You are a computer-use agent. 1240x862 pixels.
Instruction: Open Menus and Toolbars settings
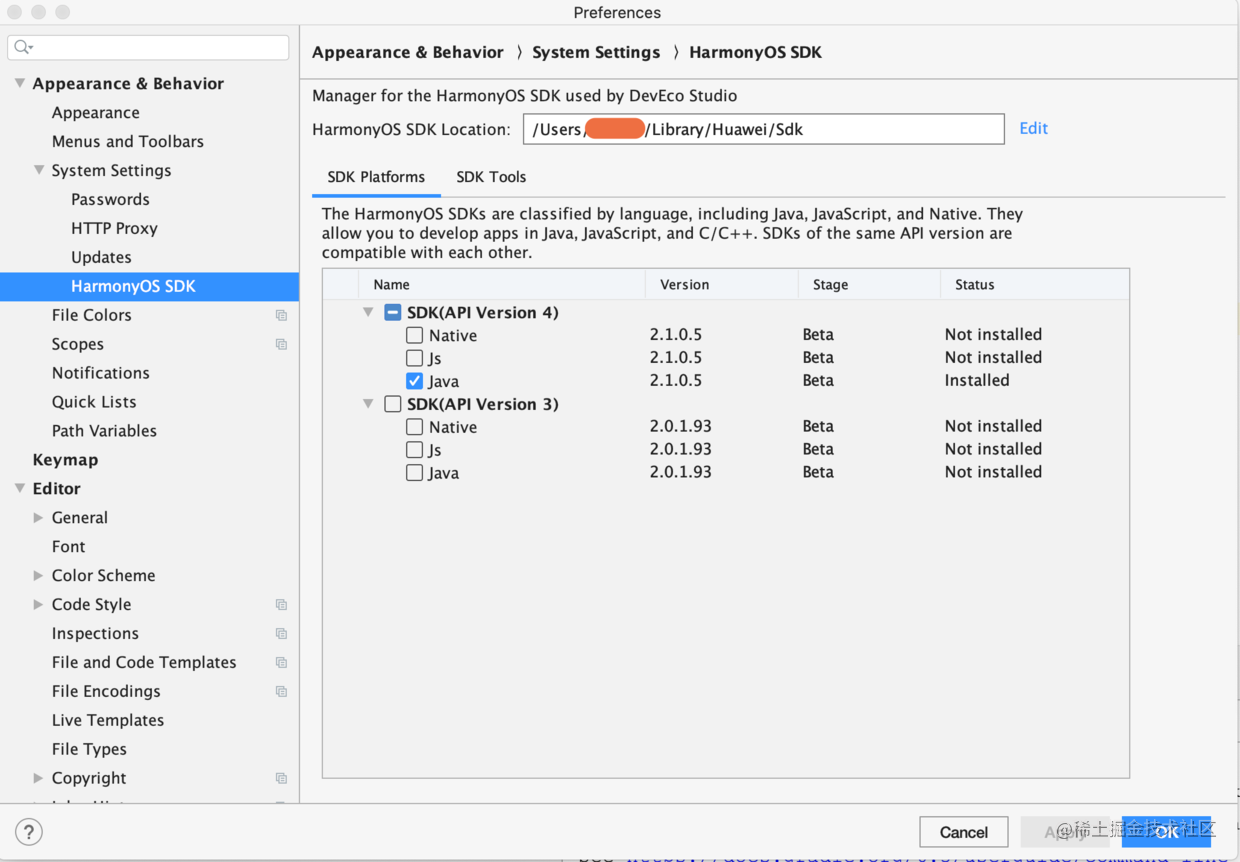(128, 142)
